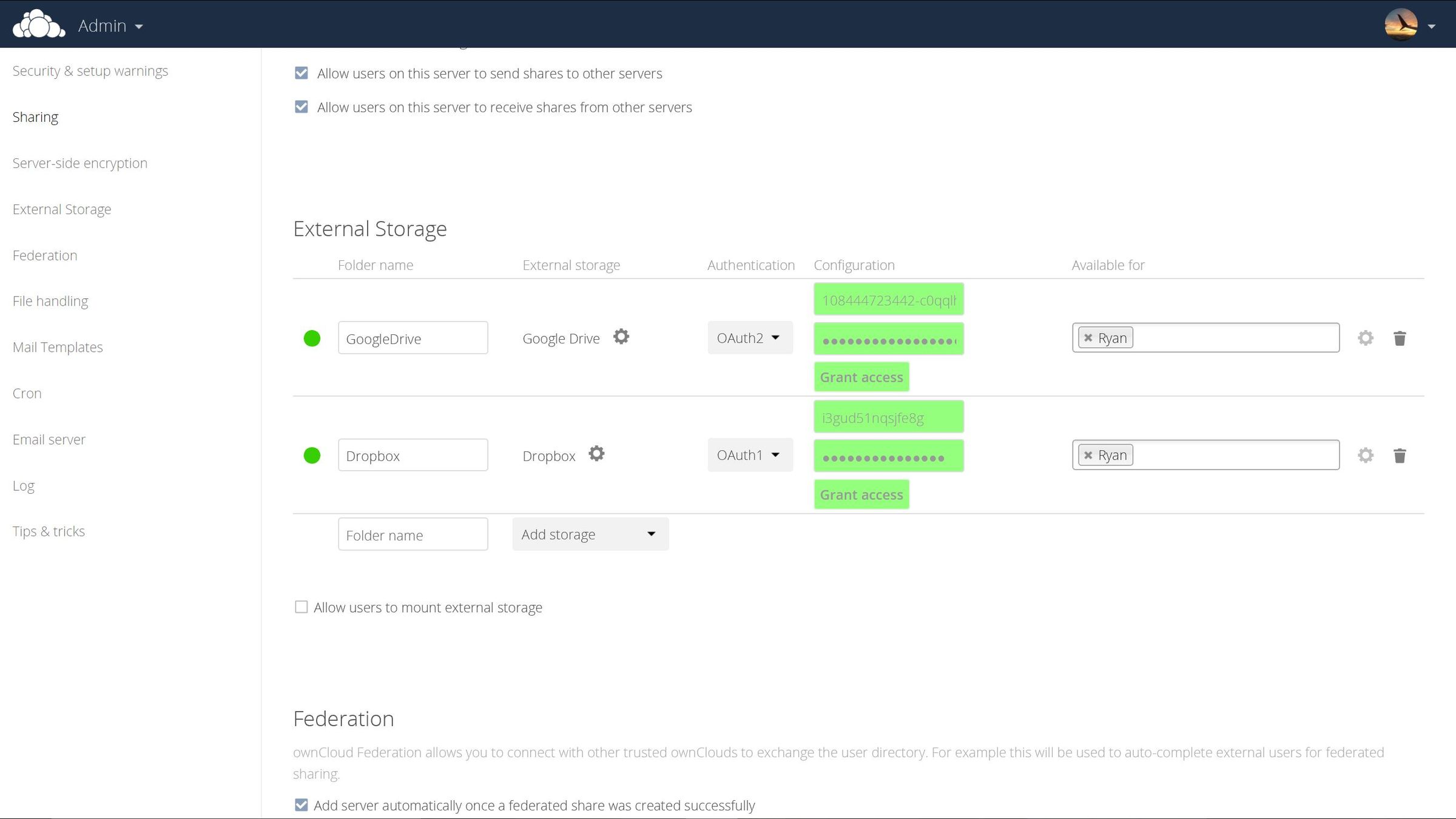This screenshot has width=1456, height=819.
Task: Expand the Add storage dropdown
Action: (589, 534)
